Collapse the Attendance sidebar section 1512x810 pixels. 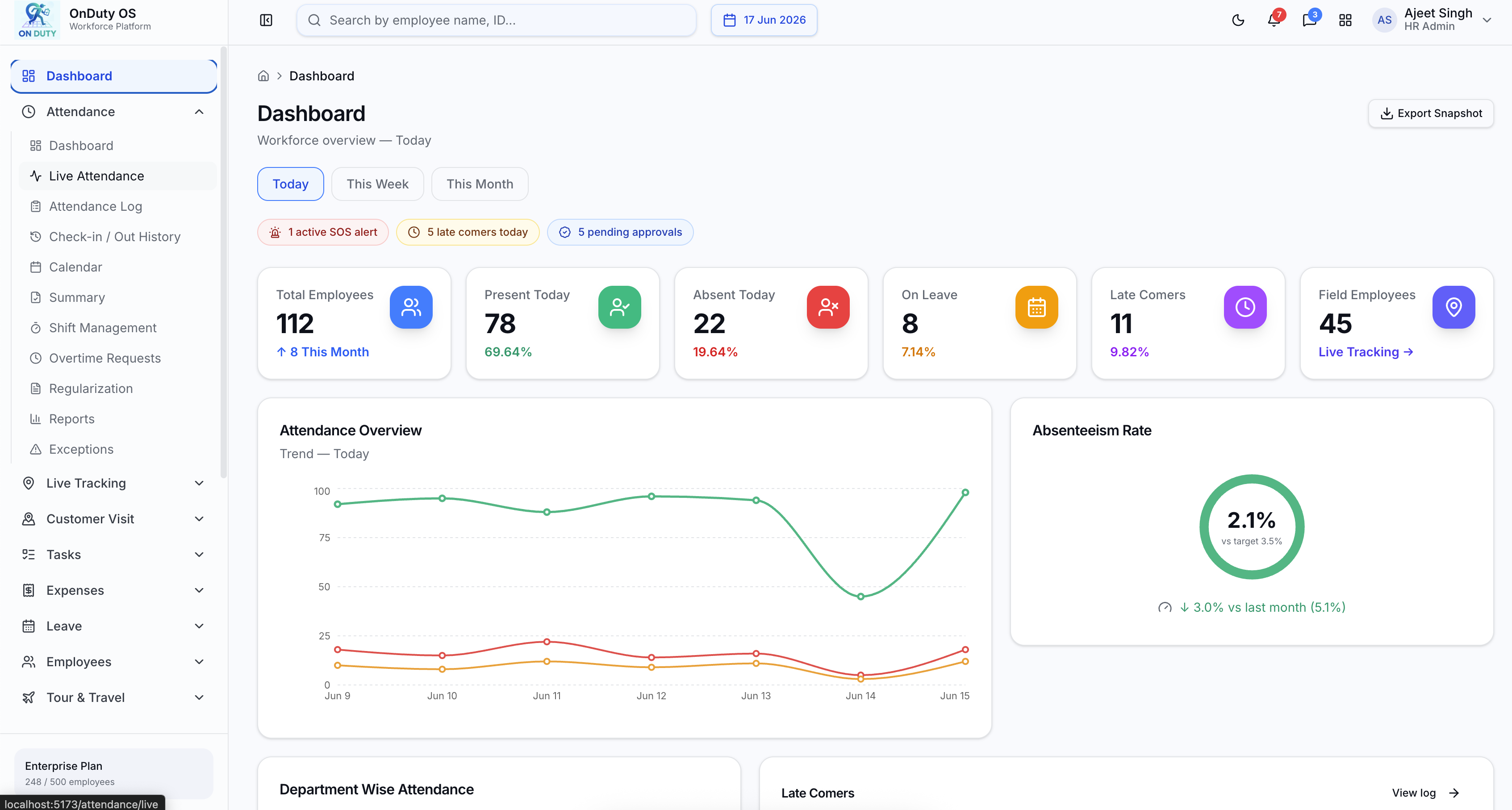pyautogui.click(x=114, y=112)
